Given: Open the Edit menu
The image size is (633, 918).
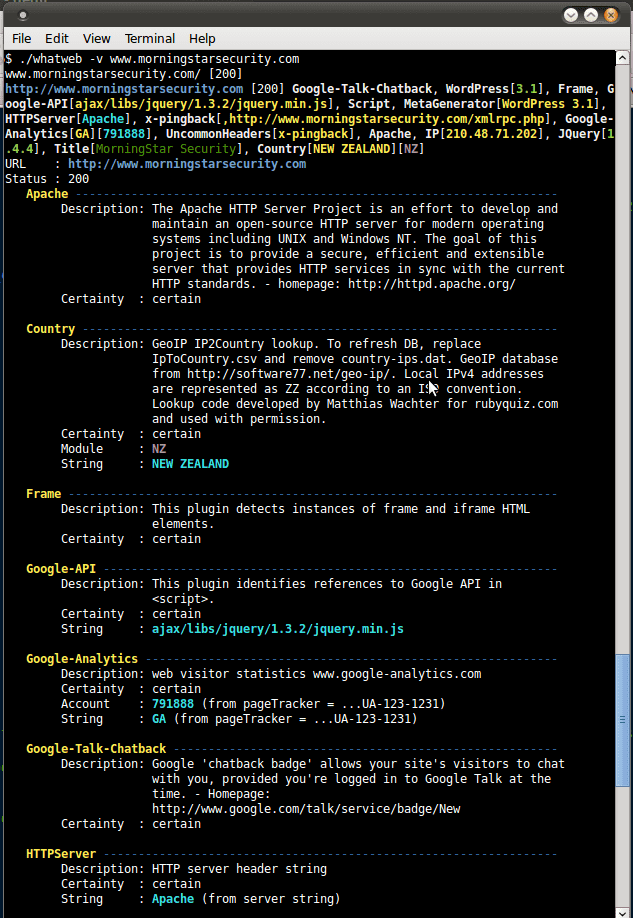Looking at the screenshot, I should (x=56, y=38).
